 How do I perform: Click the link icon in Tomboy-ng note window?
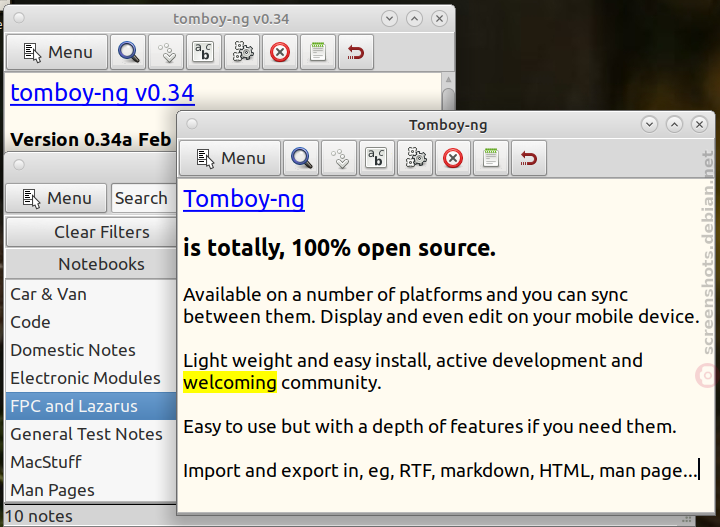pyautogui.click(x=339, y=158)
